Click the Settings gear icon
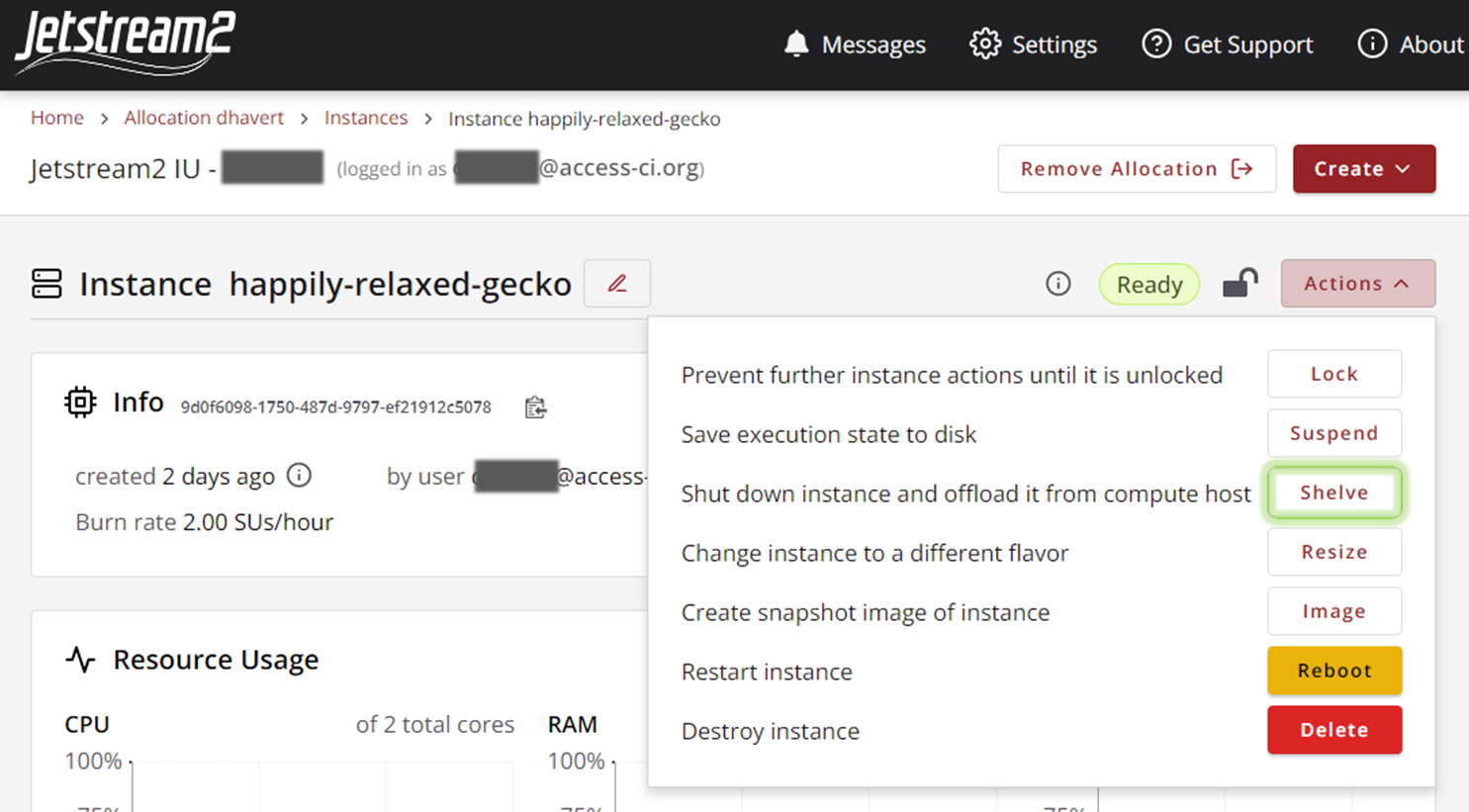Screen dimensions: 1469x812 tap(984, 44)
